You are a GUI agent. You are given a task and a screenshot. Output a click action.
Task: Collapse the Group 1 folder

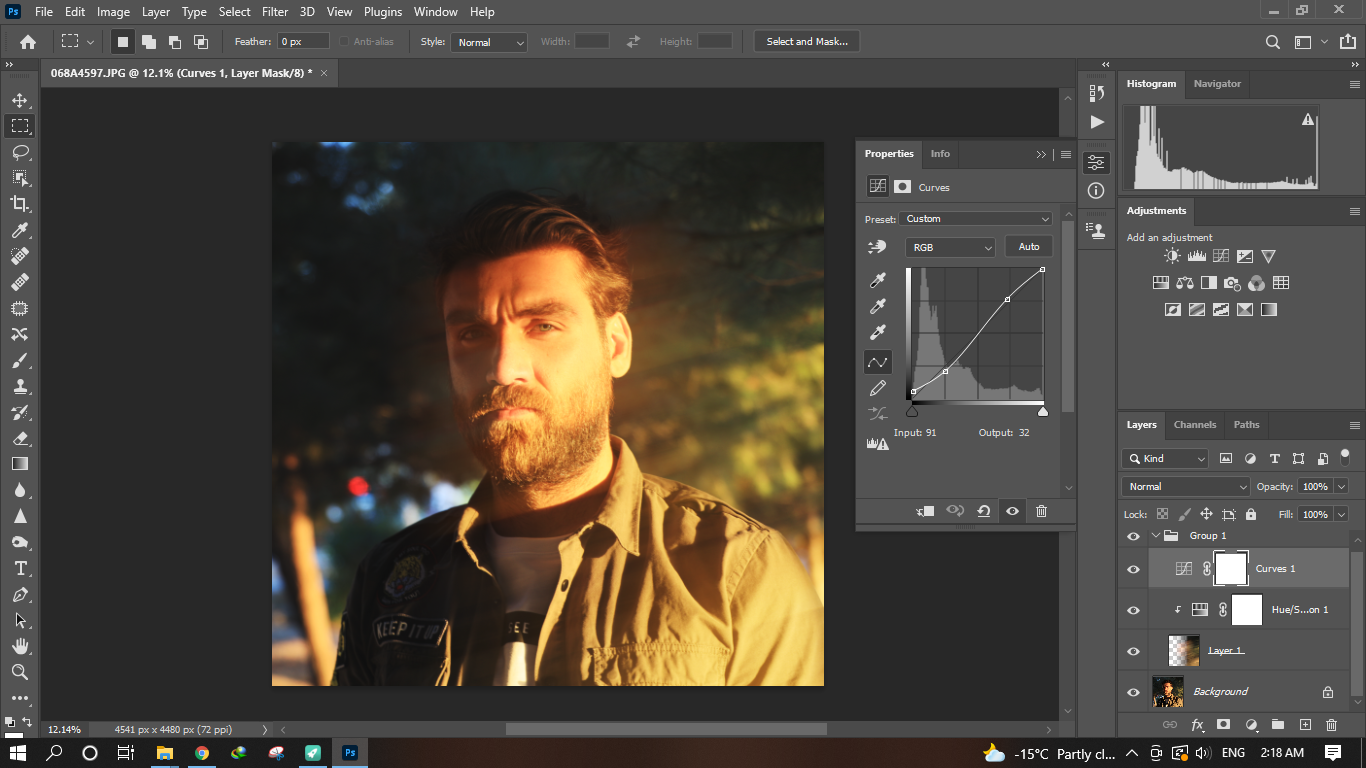click(x=1156, y=536)
